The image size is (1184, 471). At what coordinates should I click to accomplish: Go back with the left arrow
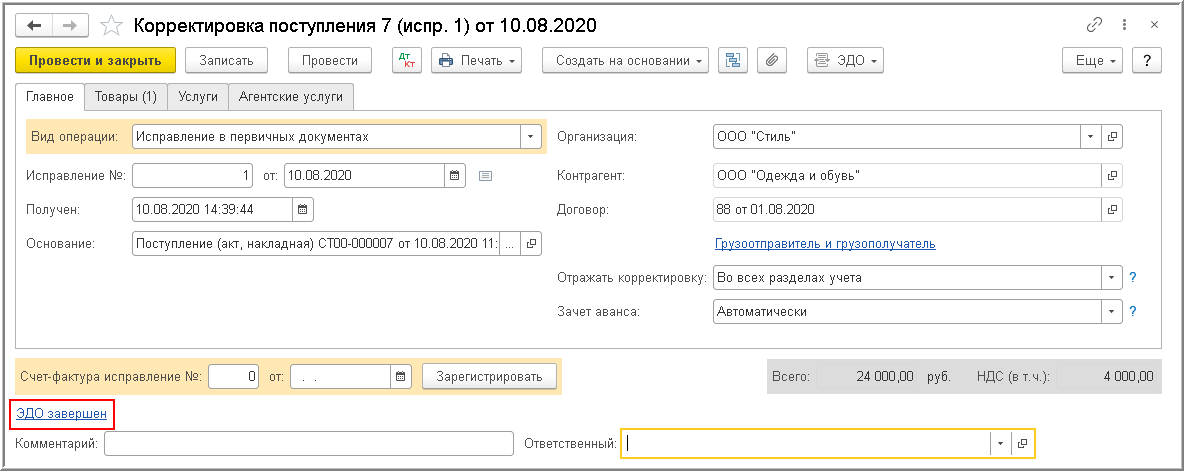(36, 24)
